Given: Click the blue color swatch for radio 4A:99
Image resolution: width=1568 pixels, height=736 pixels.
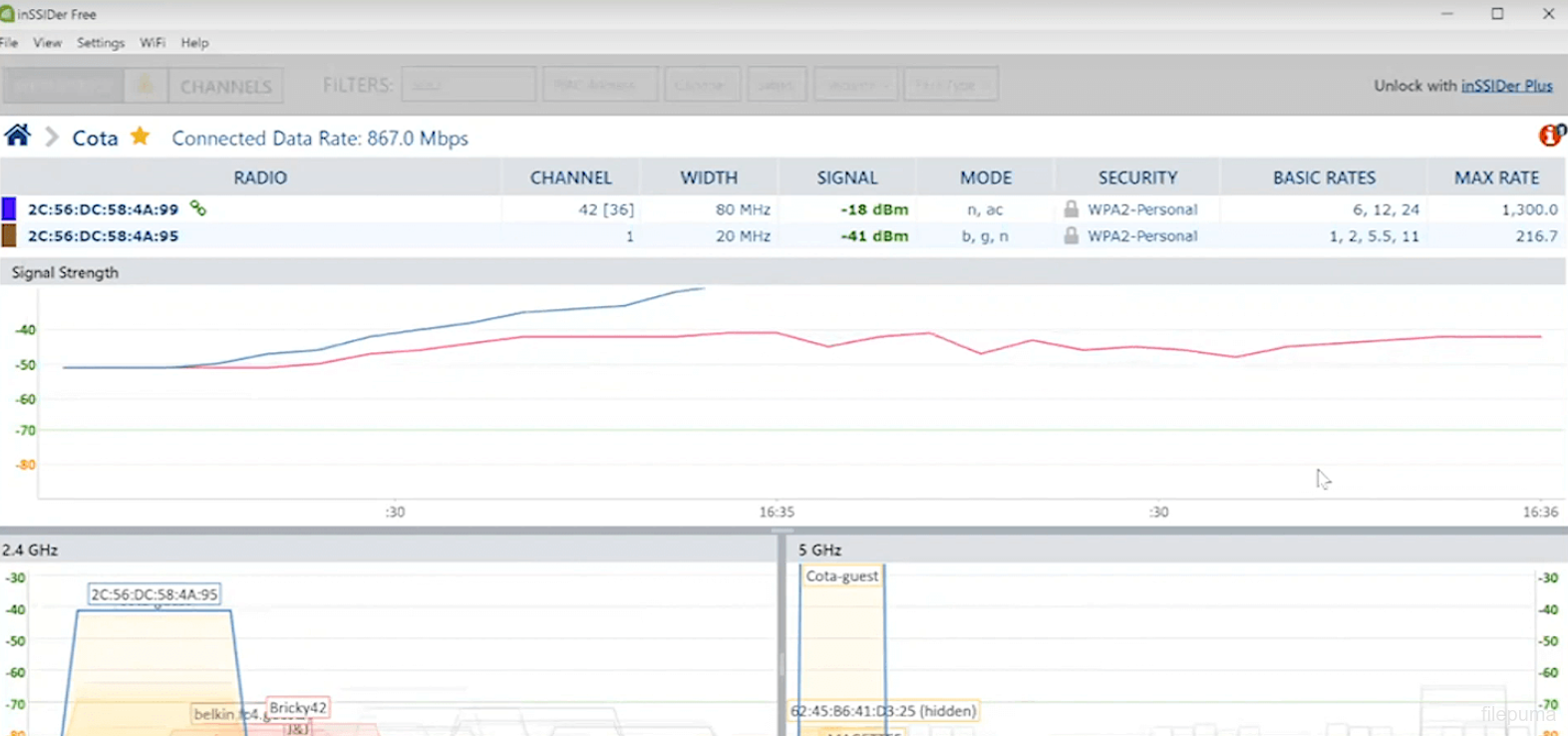Looking at the screenshot, I should pyautogui.click(x=9, y=208).
